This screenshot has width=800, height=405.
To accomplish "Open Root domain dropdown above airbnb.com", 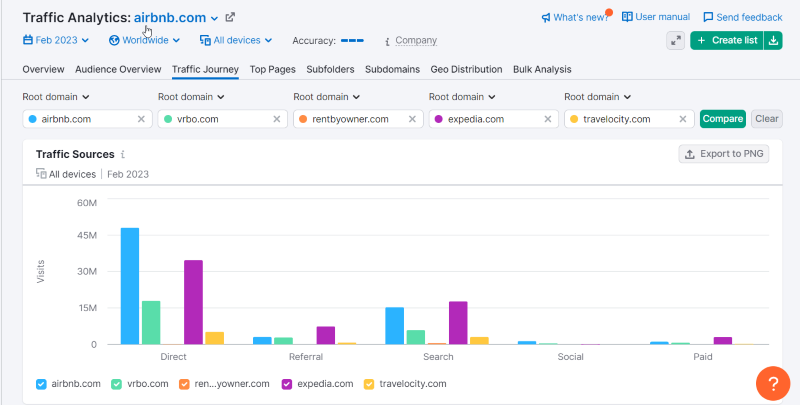I will coord(56,97).
